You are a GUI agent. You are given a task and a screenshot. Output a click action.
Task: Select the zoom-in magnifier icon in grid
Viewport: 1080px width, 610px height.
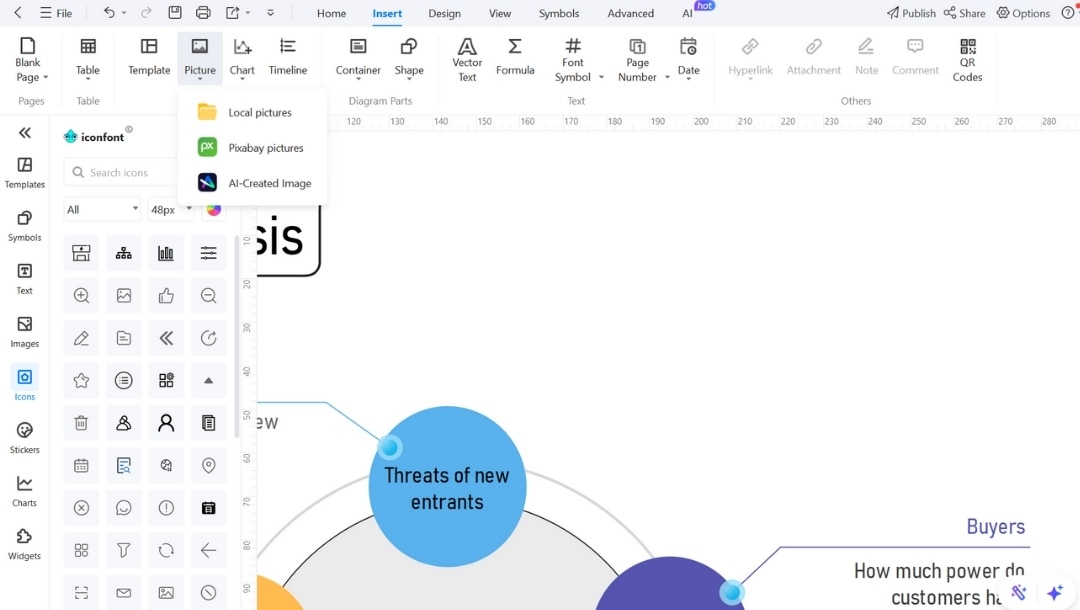[x=81, y=295]
